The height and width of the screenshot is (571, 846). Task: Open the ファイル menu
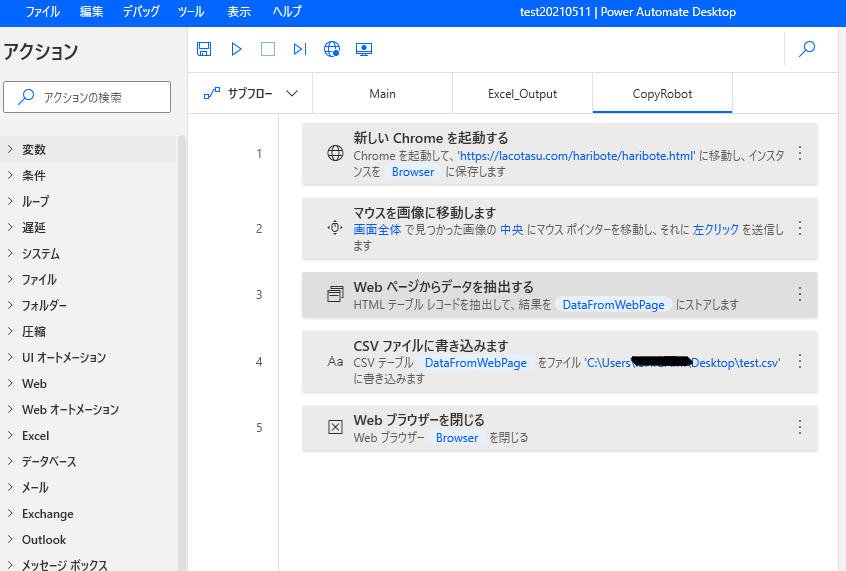(42, 12)
